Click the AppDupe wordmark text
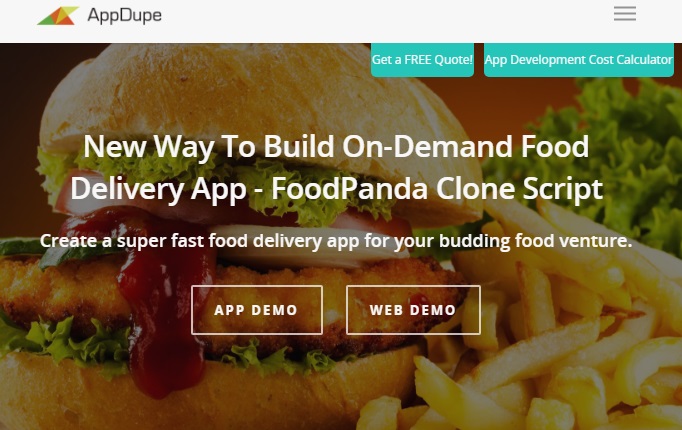 point(124,16)
